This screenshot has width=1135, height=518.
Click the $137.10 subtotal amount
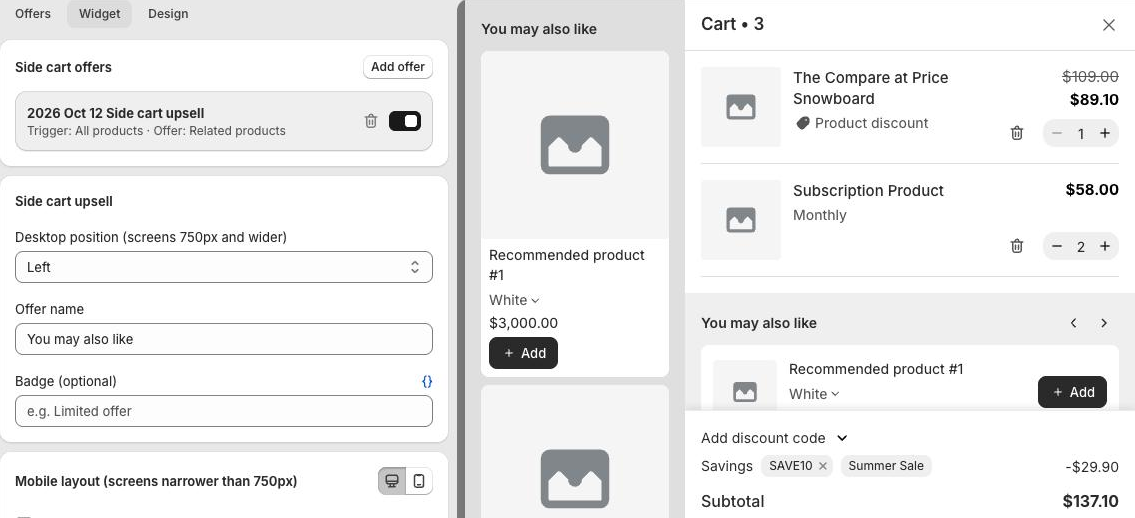(x=1091, y=501)
